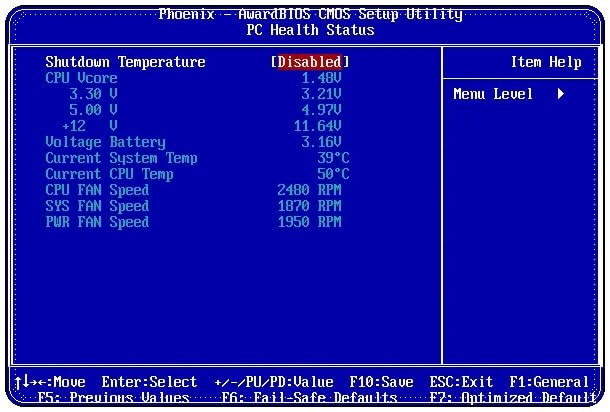This screenshot has width=610, height=412.
Task: Click the Current System Temp label
Action: (121, 158)
